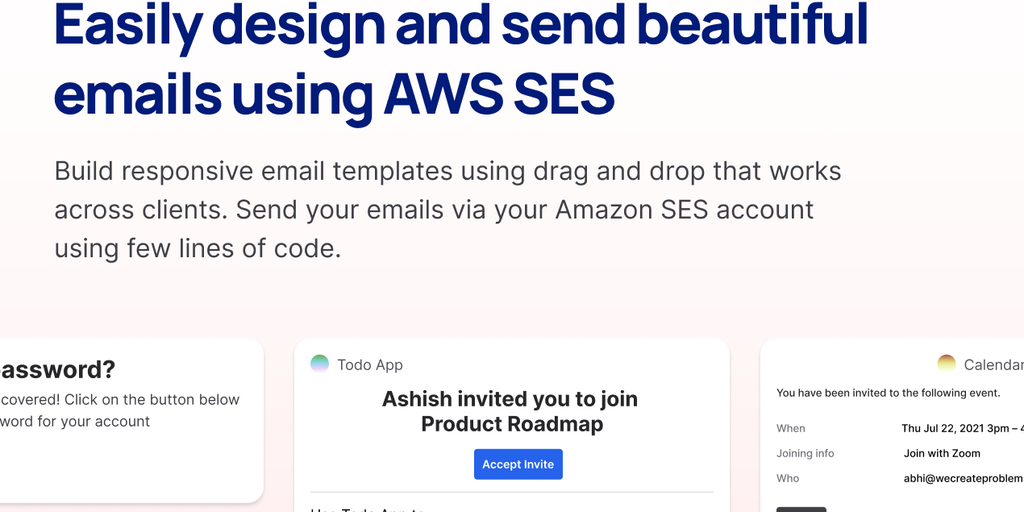Click the 'When' field label

pyautogui.click(x=790, y=428)
